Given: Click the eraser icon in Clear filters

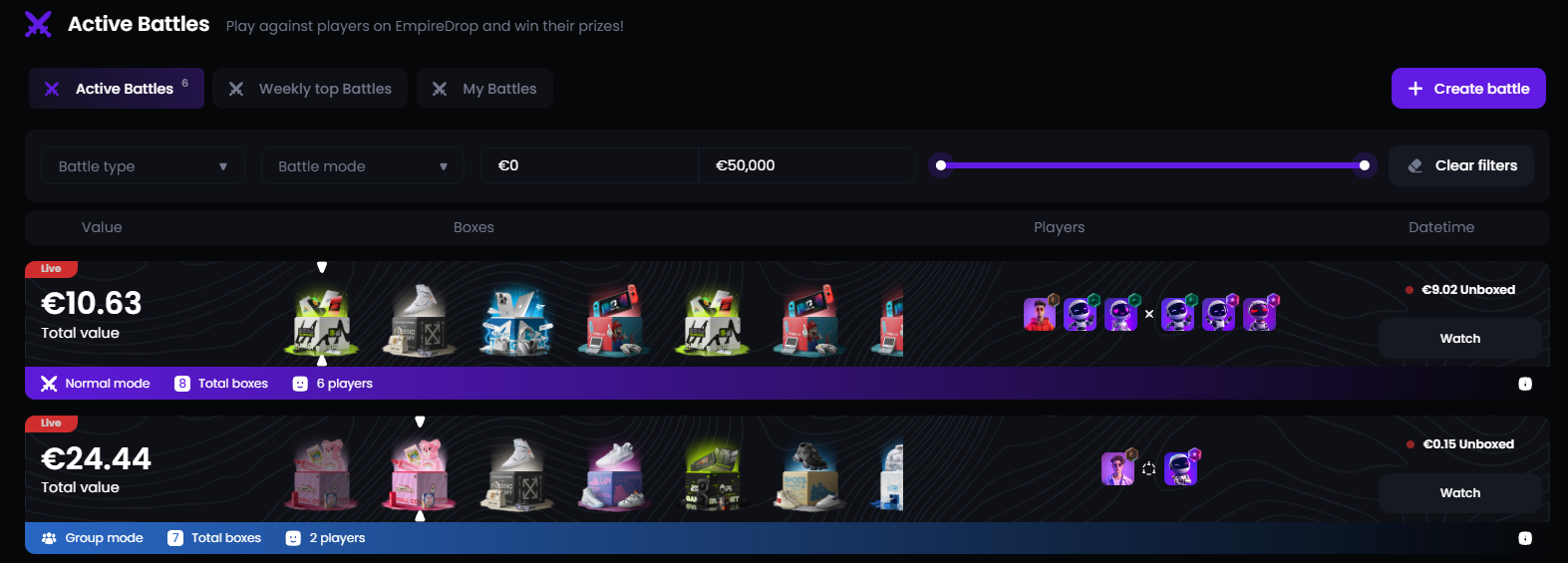Looking at the screenshot, I should click(x=1414, y=165).
